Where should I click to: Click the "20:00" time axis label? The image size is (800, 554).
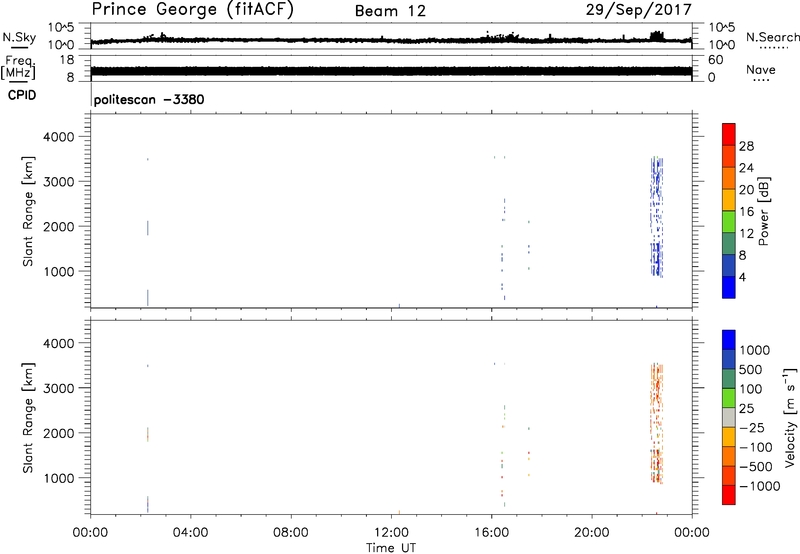(591, 533)
